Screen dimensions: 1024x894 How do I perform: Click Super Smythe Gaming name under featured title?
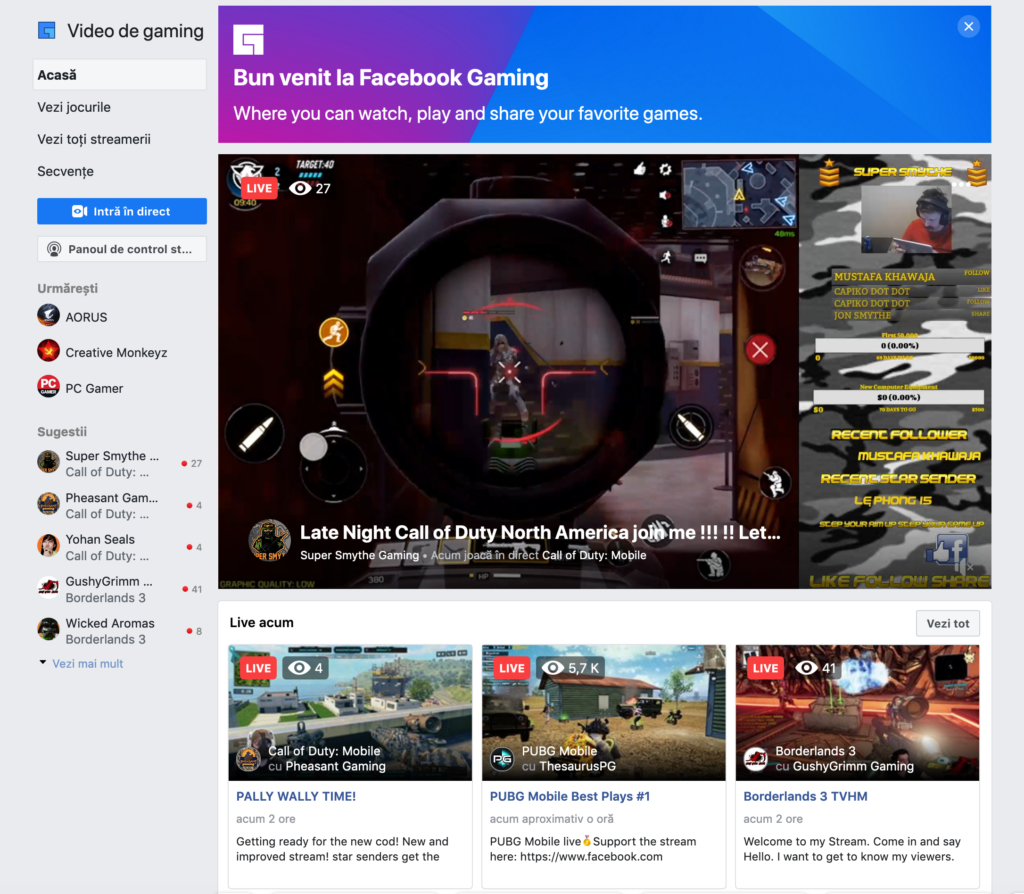[x=359, y=555]
